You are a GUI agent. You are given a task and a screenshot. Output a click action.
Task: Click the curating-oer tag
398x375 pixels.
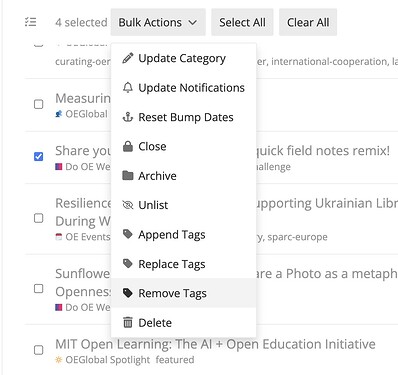coord(83,61)
